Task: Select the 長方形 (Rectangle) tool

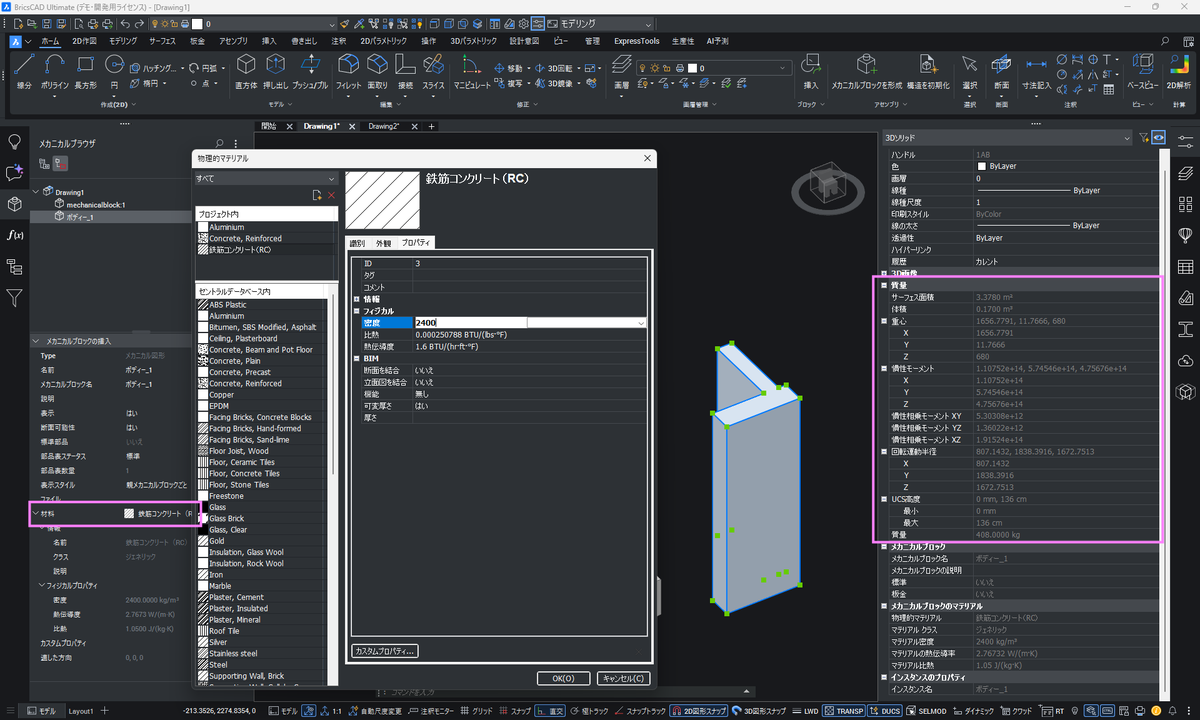Action: [85, 72]
